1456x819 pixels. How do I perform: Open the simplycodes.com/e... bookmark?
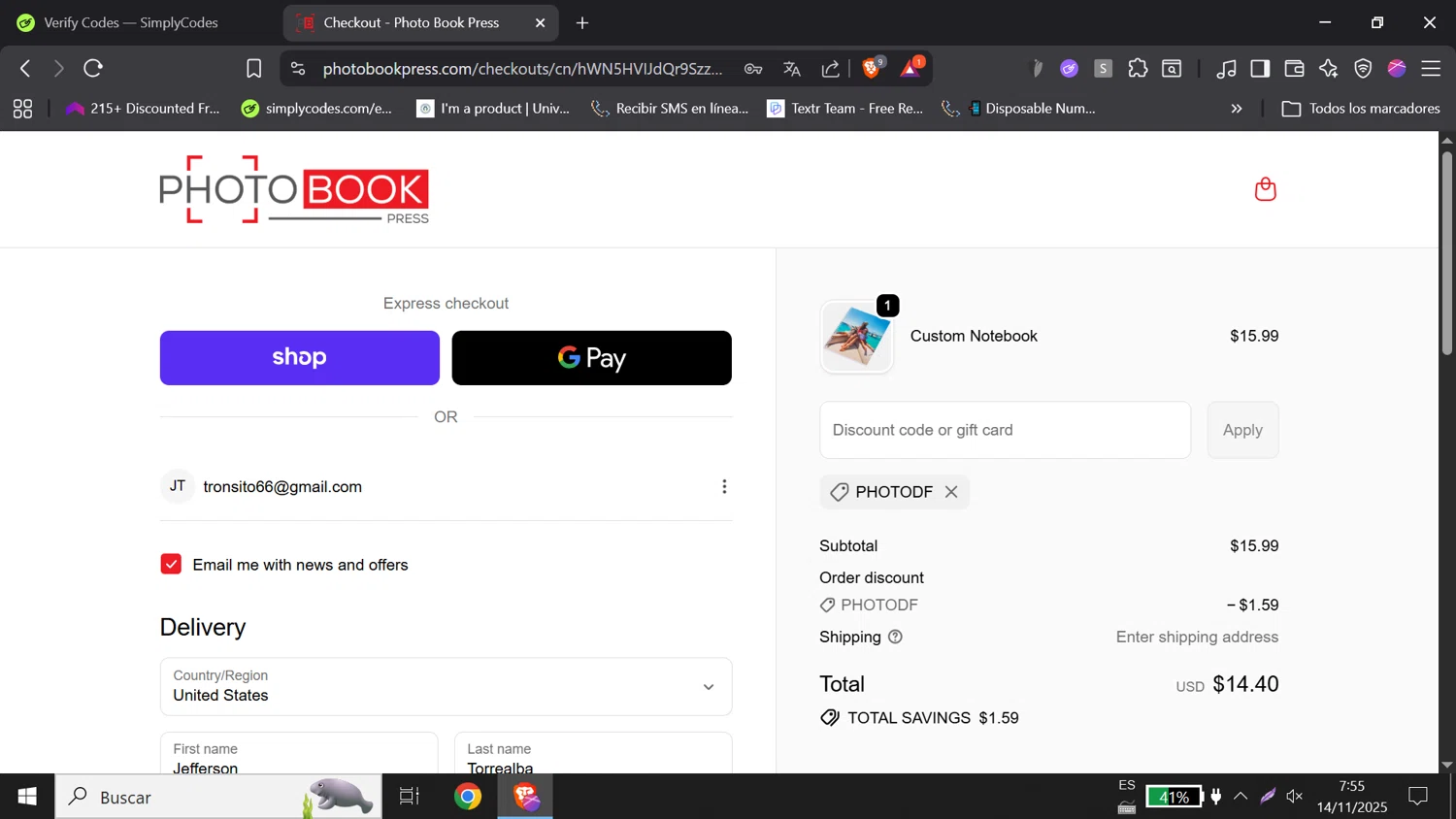coord(317,109)
